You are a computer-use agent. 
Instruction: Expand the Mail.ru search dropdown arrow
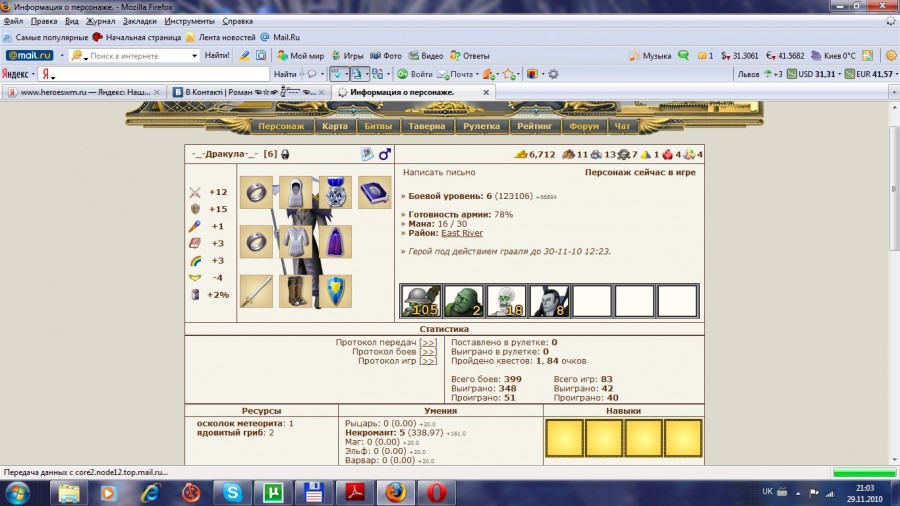(195, 56)
